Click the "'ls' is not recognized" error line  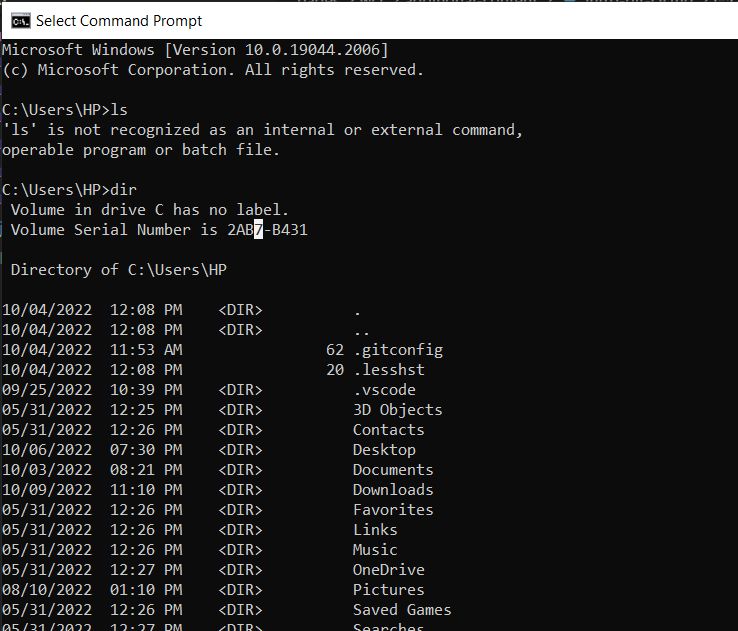coord(263,130)
